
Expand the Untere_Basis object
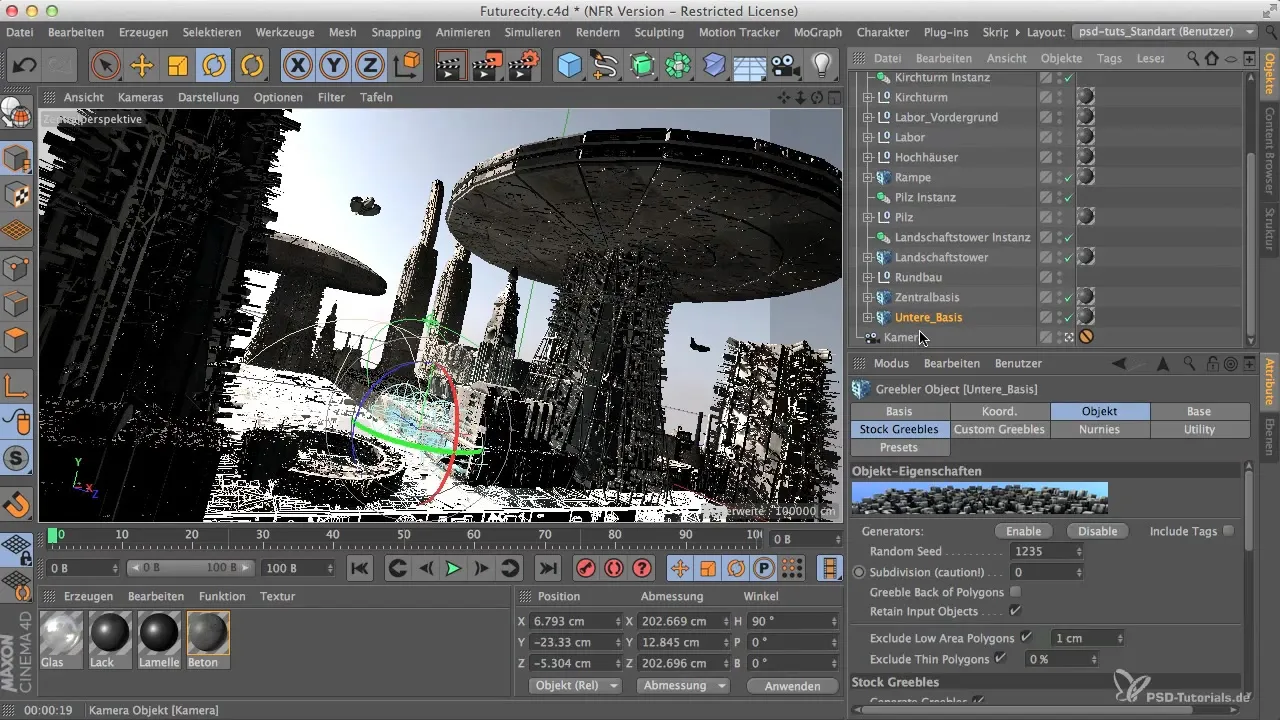coord(868,317)
